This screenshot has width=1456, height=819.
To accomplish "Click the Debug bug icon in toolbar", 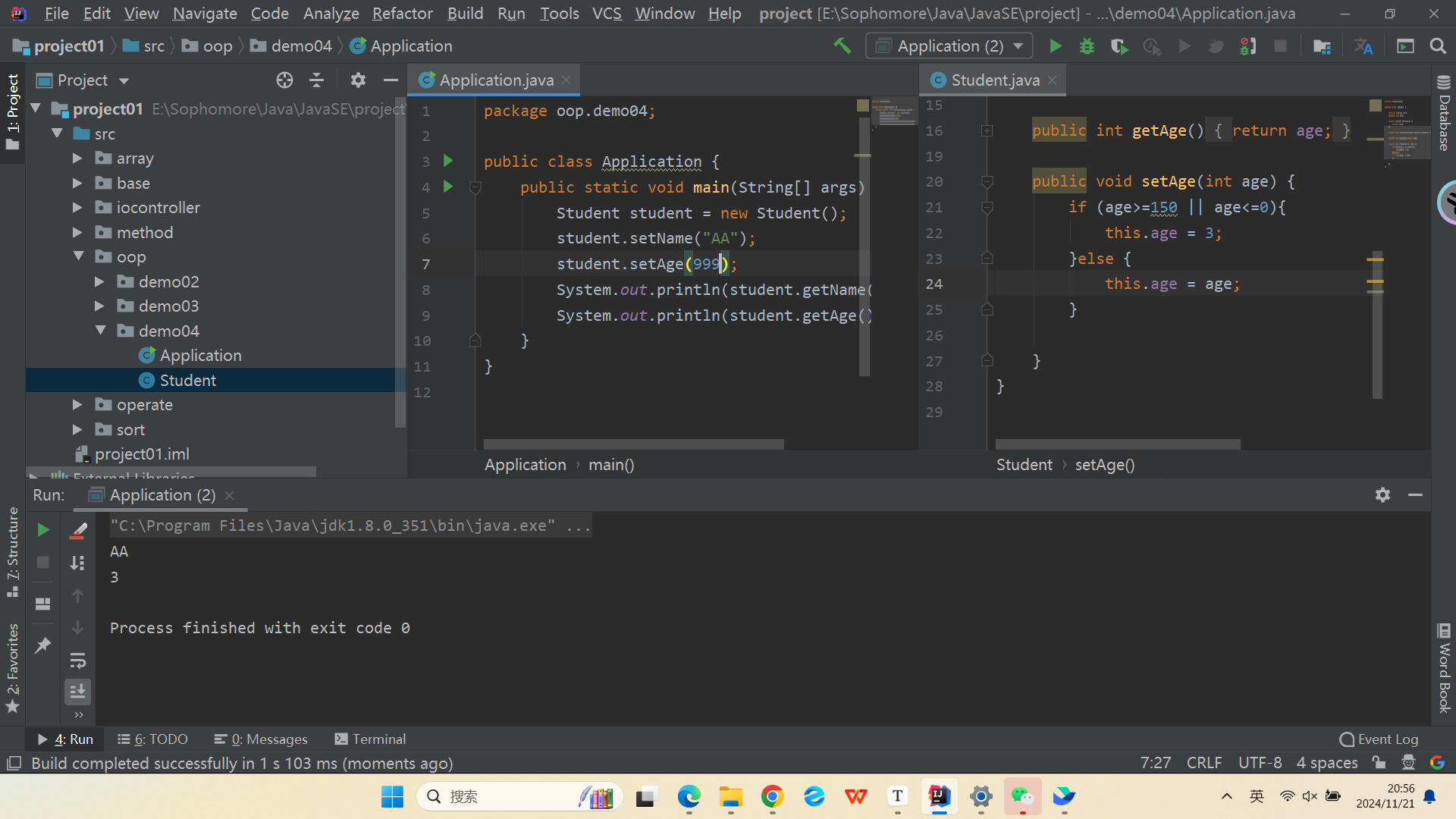I will tap(1087, 46).
